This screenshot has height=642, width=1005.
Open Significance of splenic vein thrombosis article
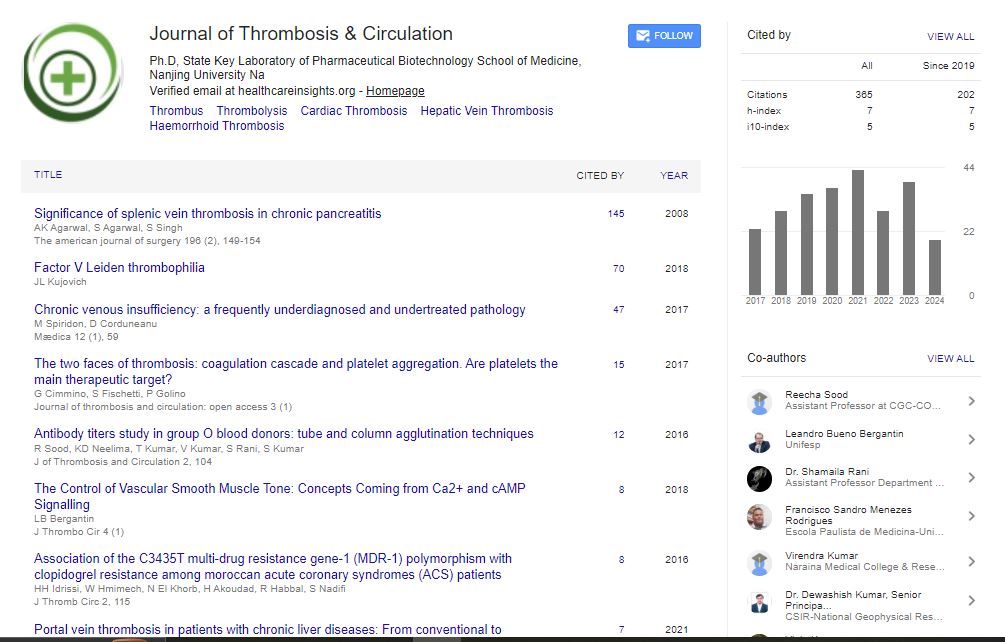coord(208,213)
